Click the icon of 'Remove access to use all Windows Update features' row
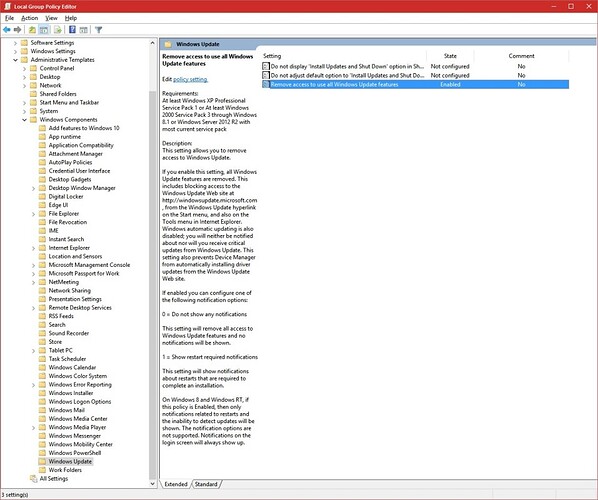The height and width of the screenshot is (500, 598). [x=266, y=84]
